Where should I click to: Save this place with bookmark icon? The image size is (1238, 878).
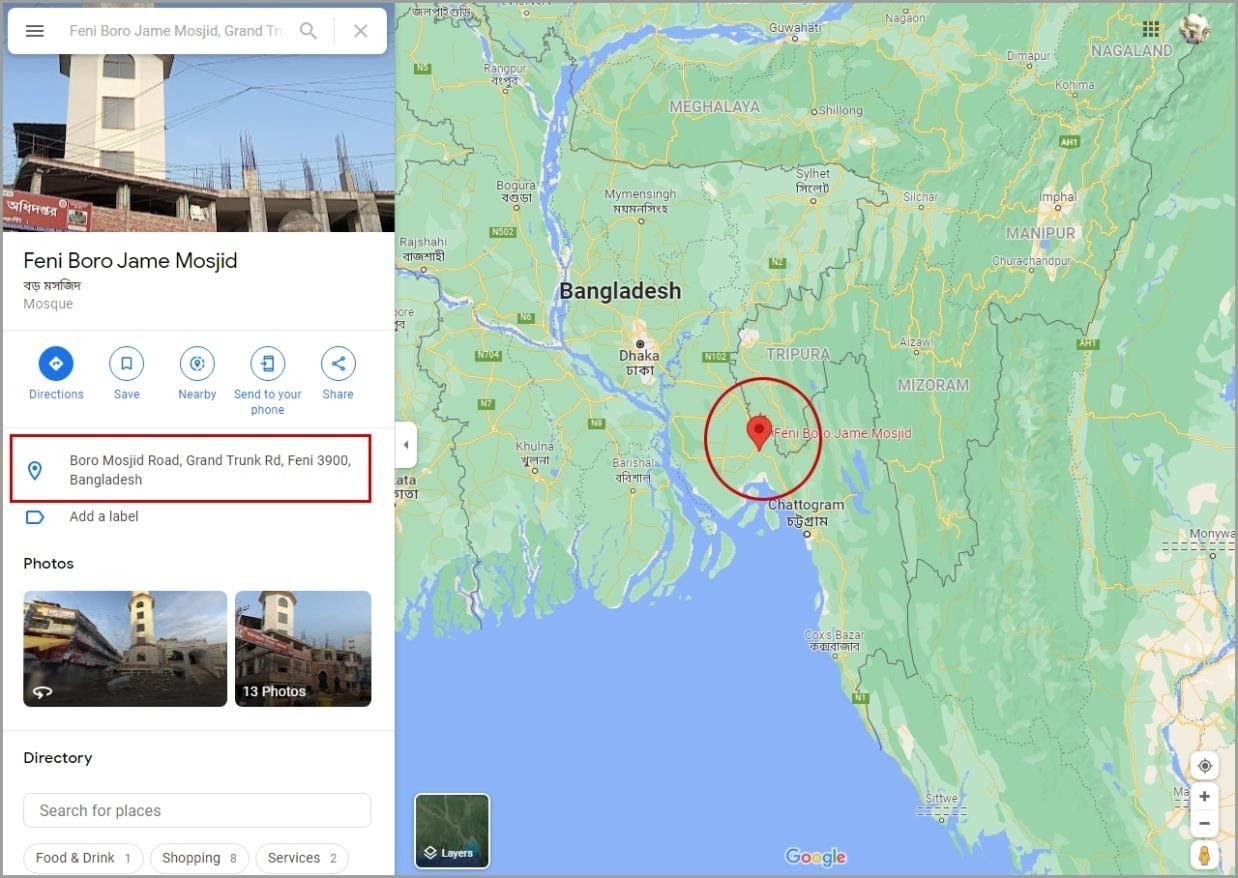(127, 364)
